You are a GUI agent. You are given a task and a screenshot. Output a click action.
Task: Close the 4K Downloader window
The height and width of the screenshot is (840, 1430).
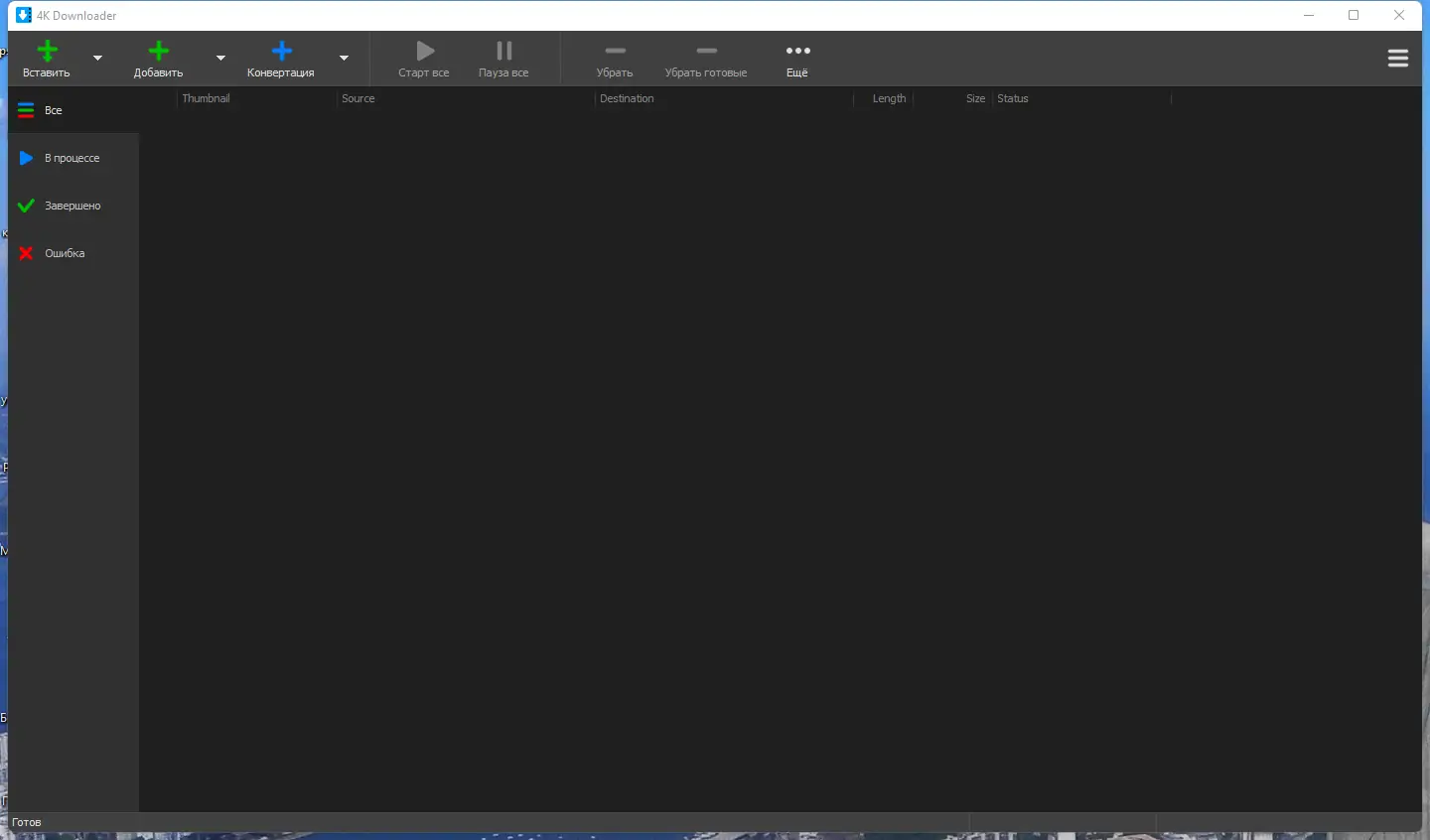click(1399, 15)
